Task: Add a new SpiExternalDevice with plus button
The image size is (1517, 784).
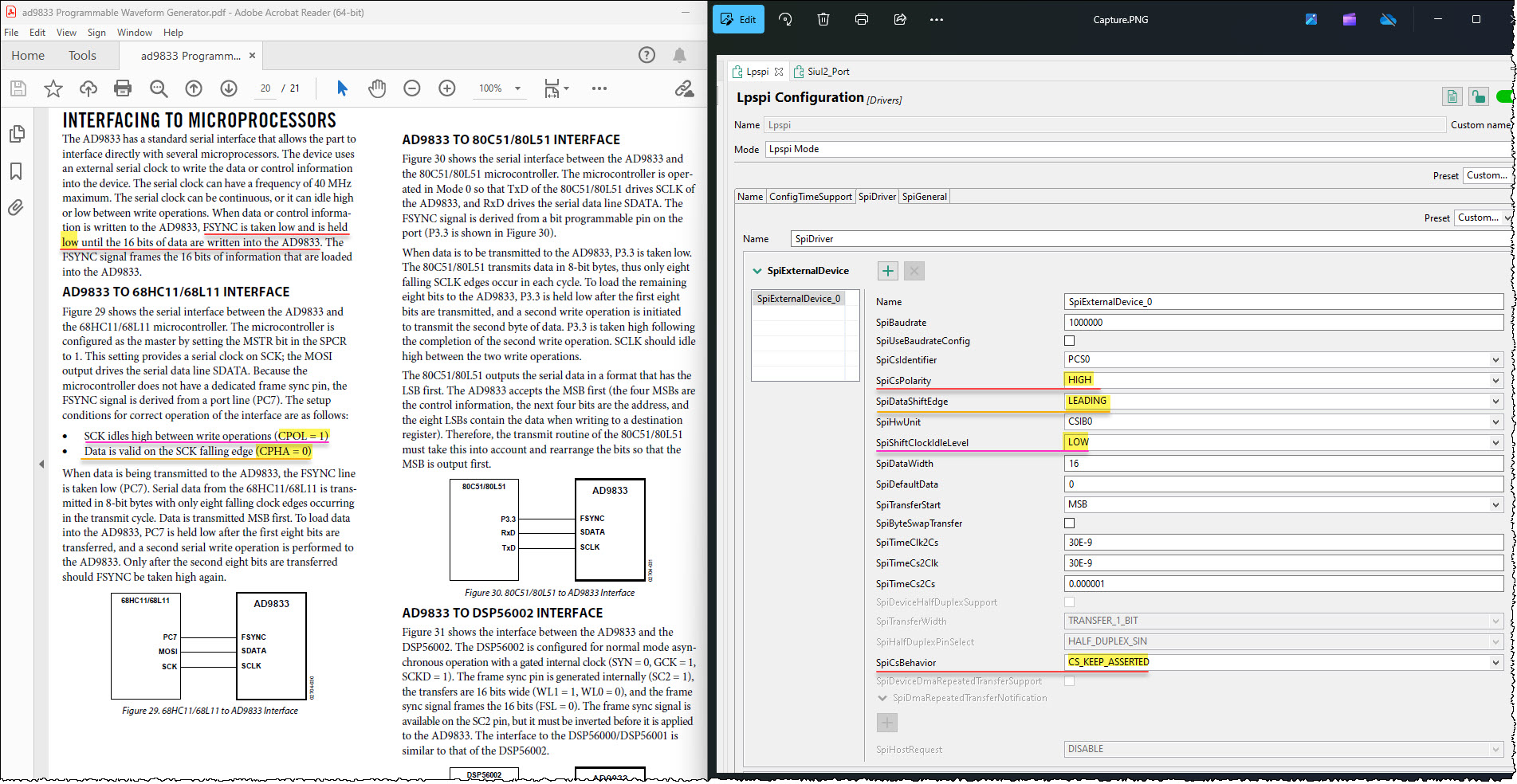Action: pyautogui.click(x=888, y=271)
